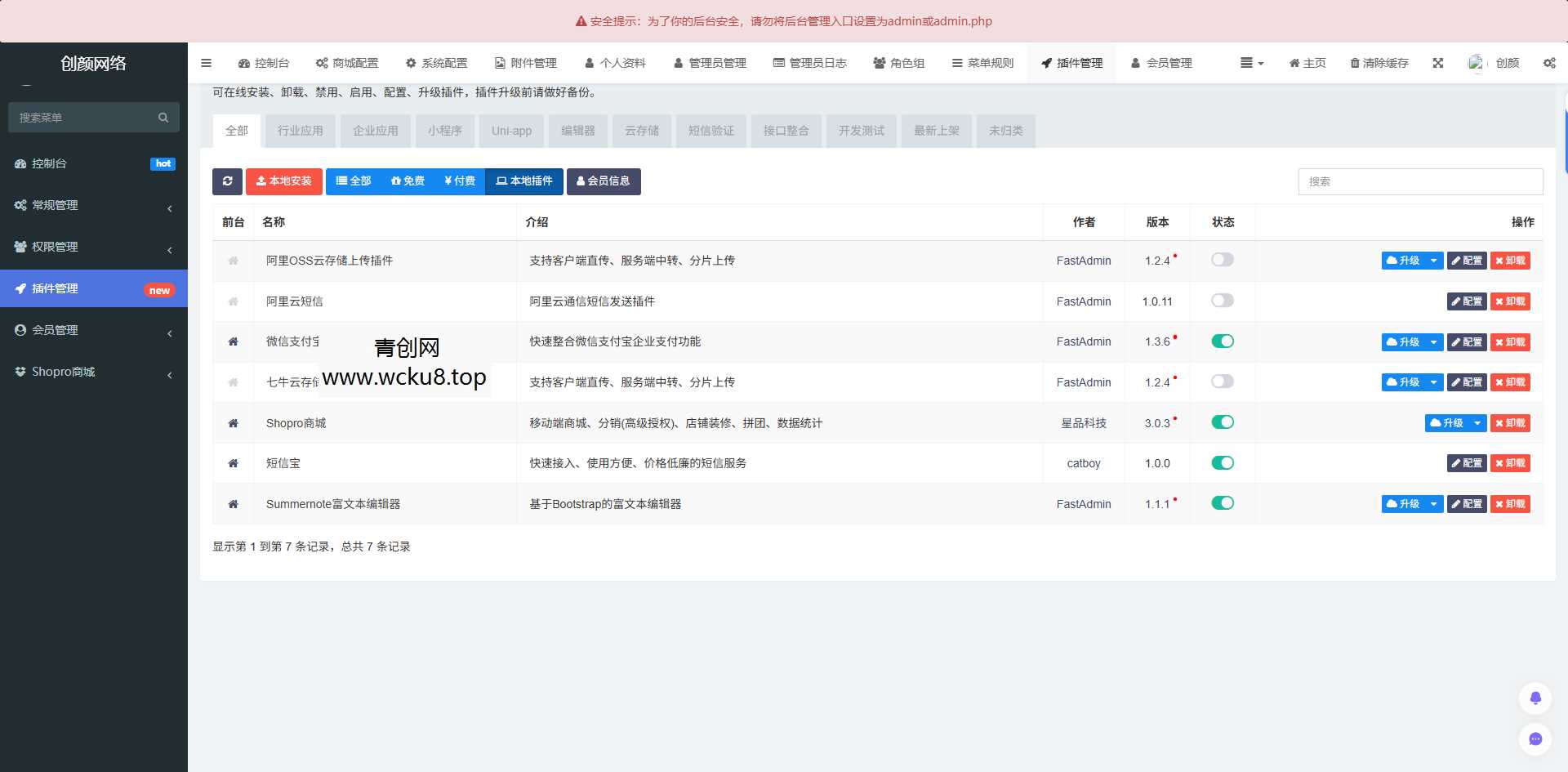
Task: Click the plugin search input field
Action: [1420, 181]
